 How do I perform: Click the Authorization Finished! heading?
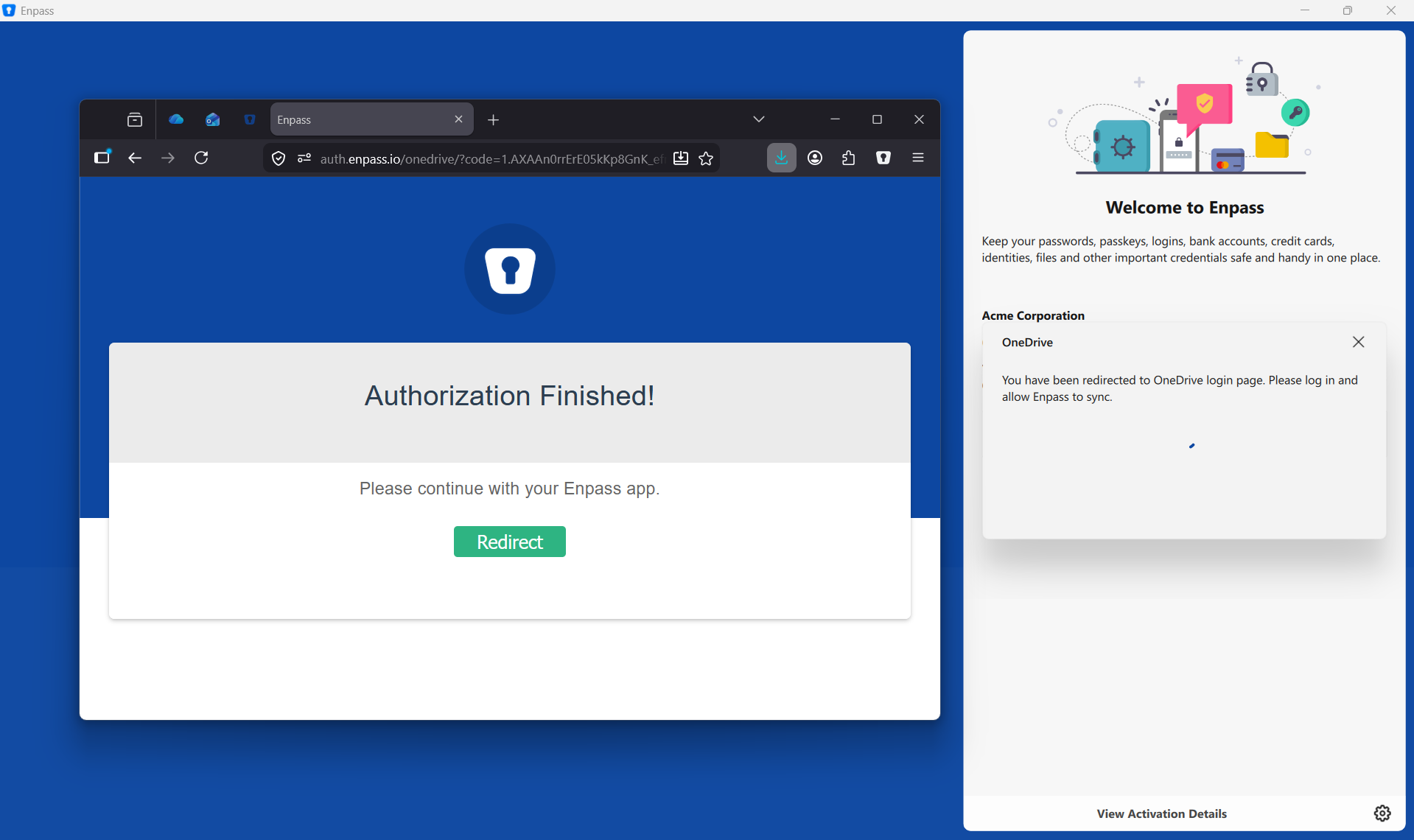click(x=509, y=396)
